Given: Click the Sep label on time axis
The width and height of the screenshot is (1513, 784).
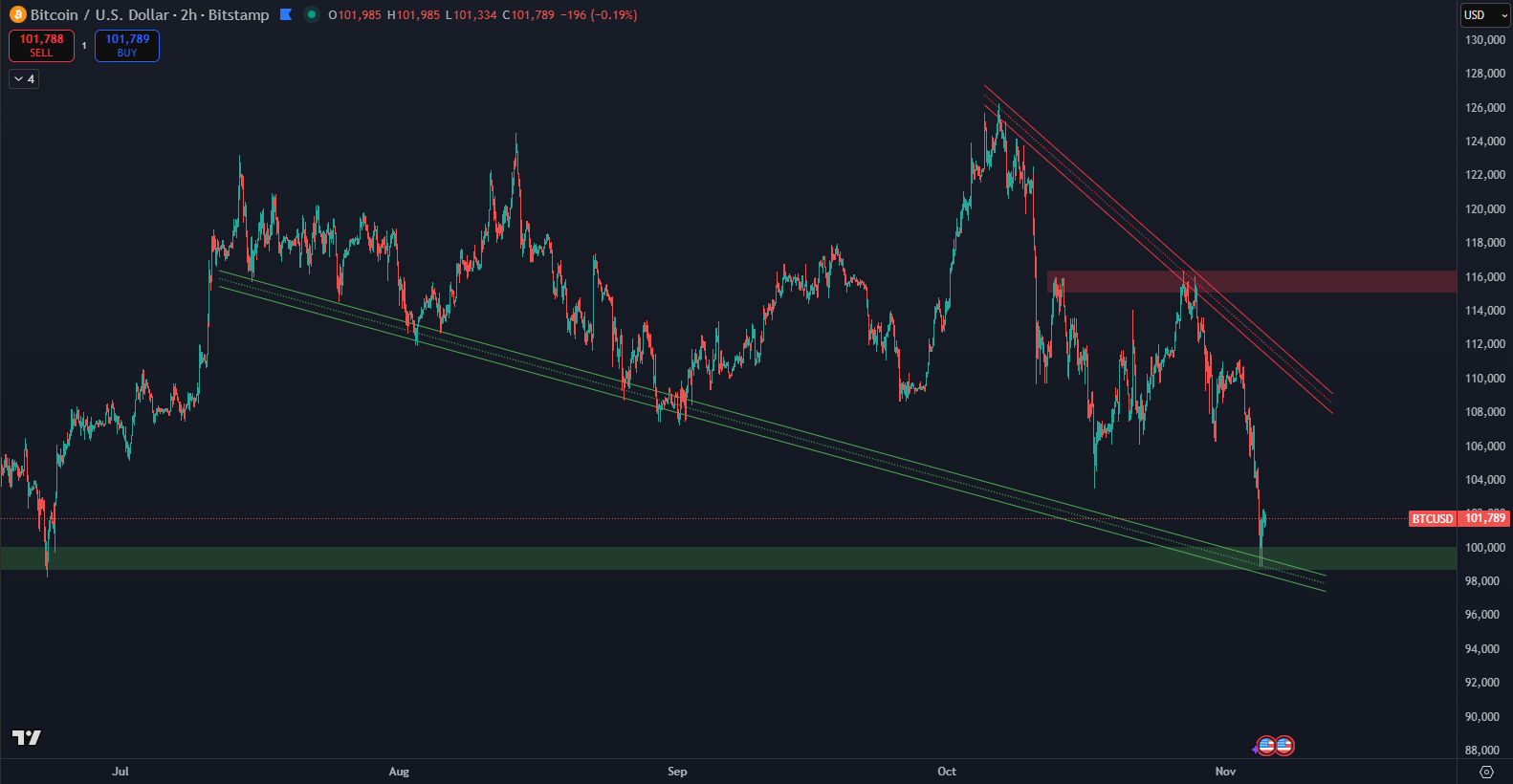Looking at the screenshot, I should pos(677,772).
